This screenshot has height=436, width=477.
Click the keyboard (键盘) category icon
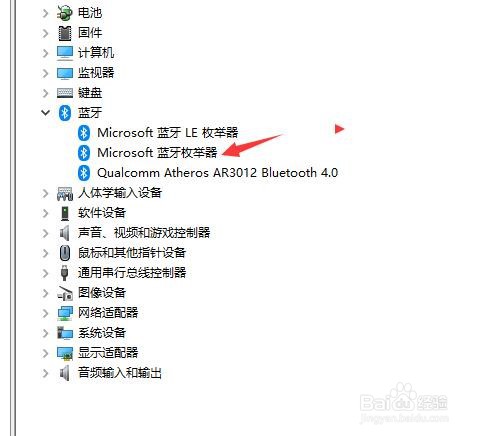click(x=65, y=93)
